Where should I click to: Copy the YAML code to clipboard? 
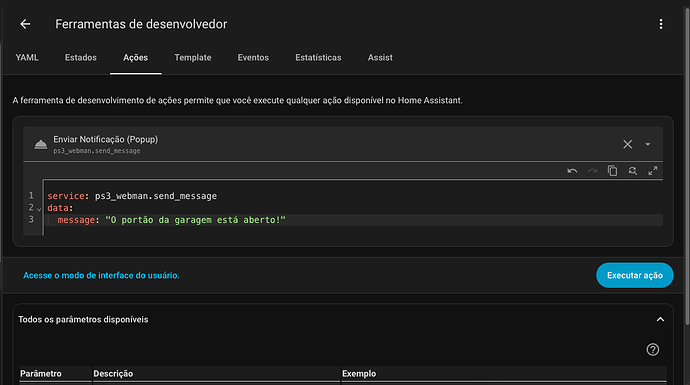pyautogui.click(x=612, y=171)
